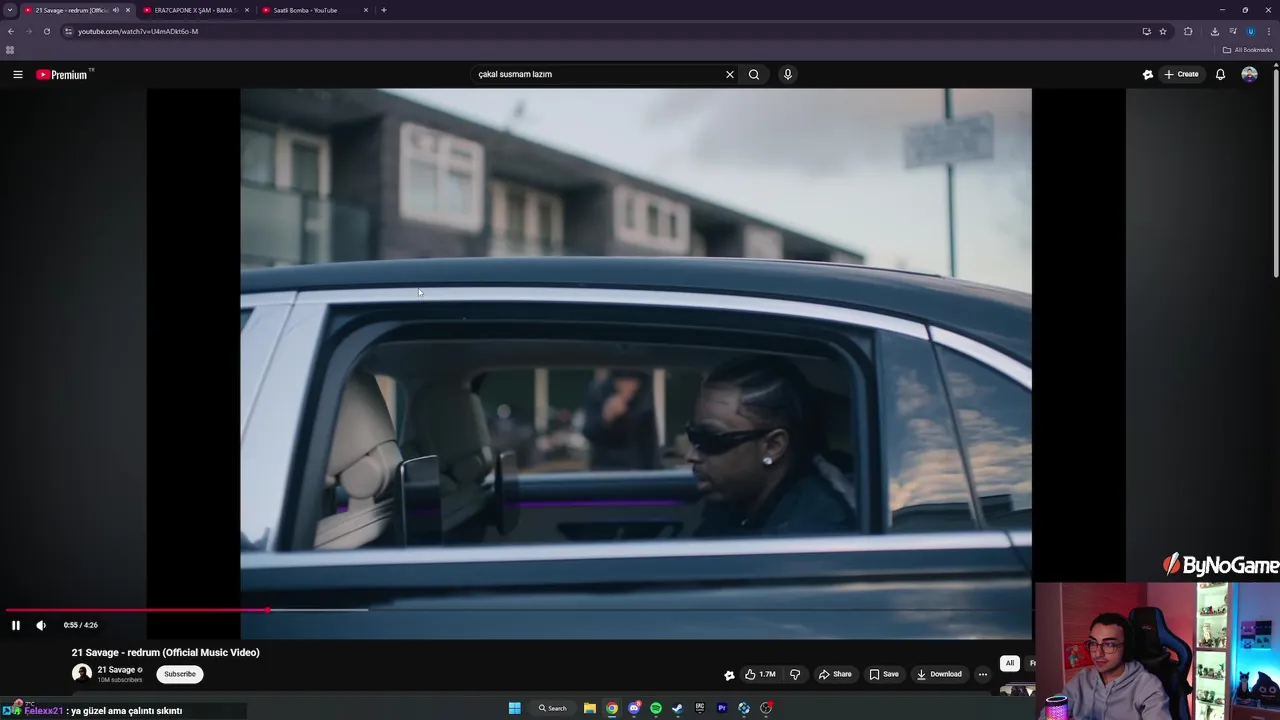The width and height of the screenshot is (1280, 720).
Task: Open the YouTube guide hamburger menu
Action: coord(17,74)
